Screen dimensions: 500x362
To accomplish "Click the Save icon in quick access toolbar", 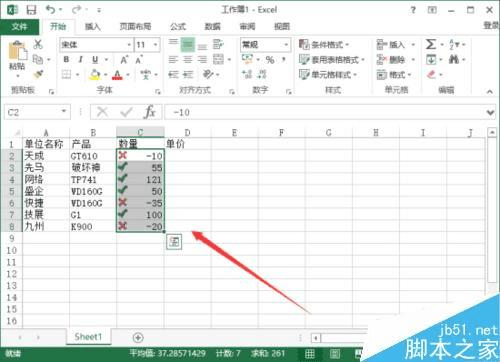I will pos(31,10).
